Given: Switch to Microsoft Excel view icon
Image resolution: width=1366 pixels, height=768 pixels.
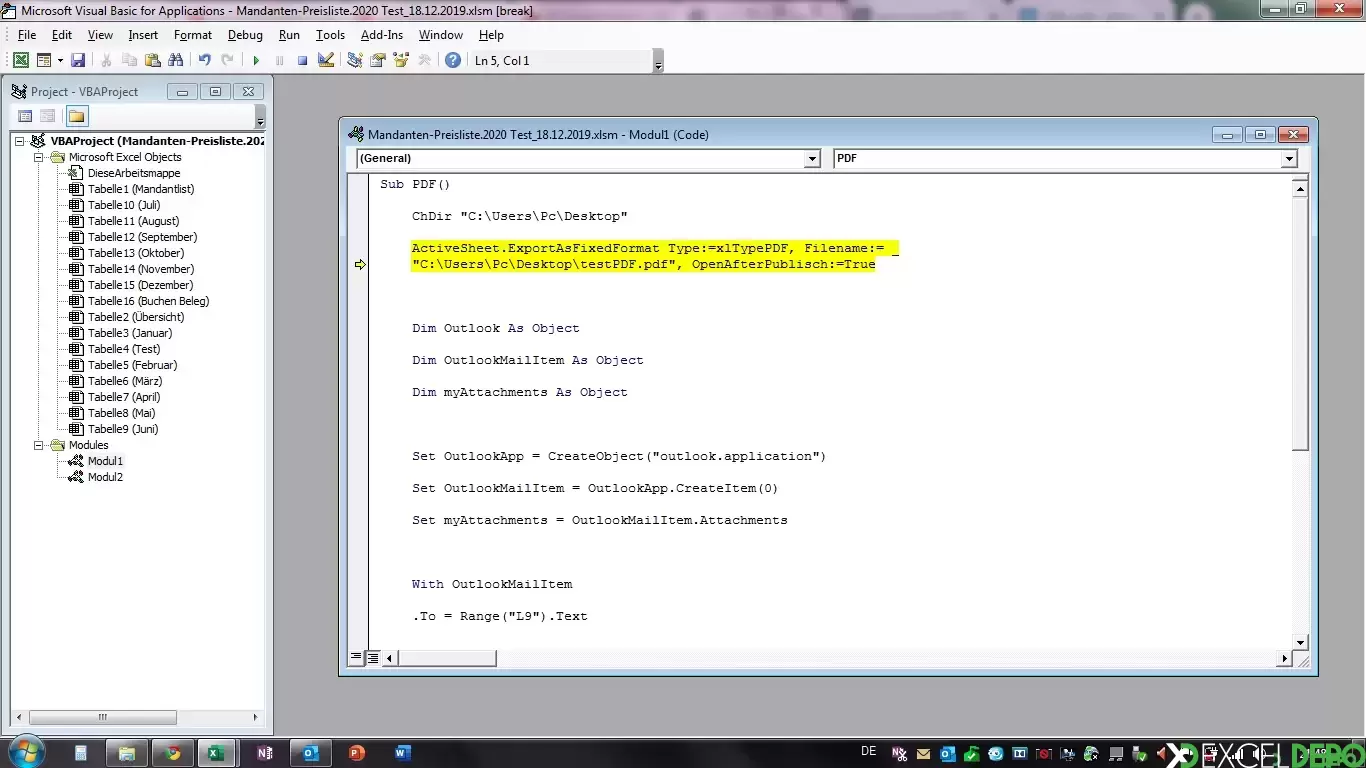Looking at the screenshot, I should [20, 60].
